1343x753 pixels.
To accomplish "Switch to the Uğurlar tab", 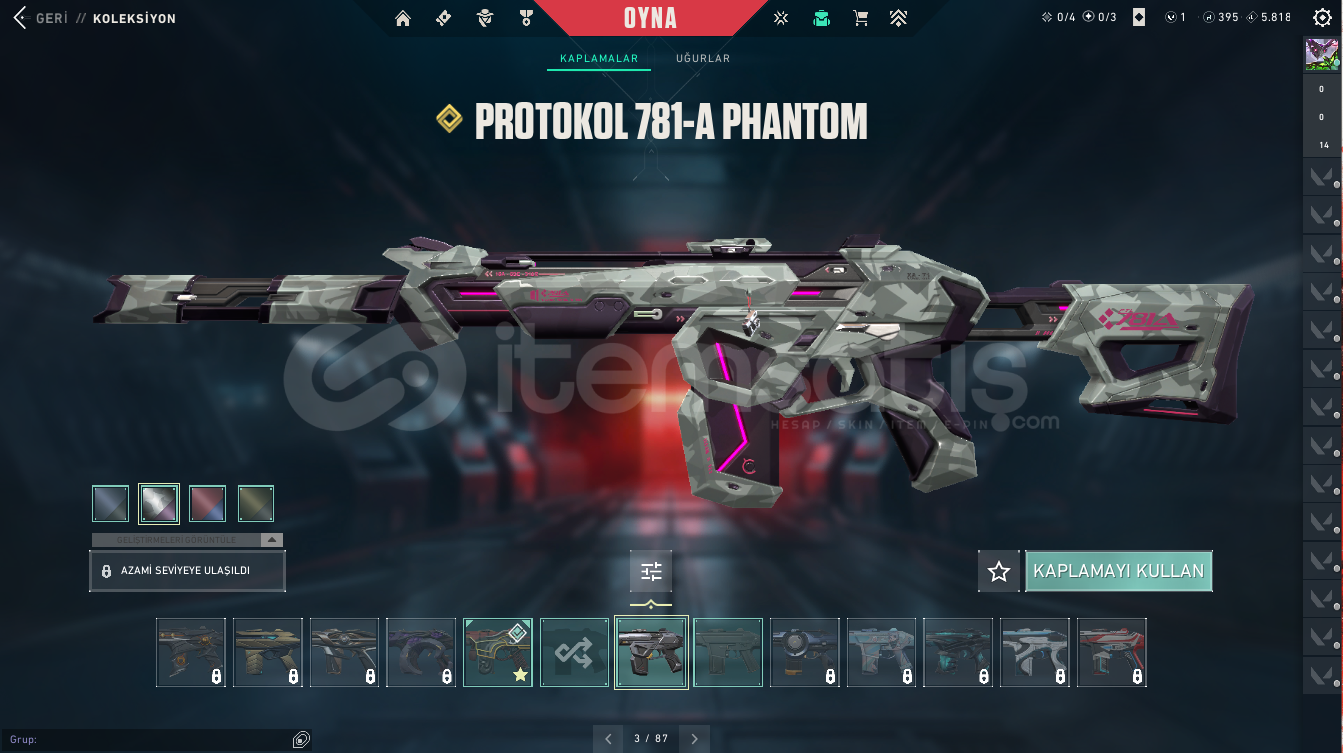I will [703, 58].
